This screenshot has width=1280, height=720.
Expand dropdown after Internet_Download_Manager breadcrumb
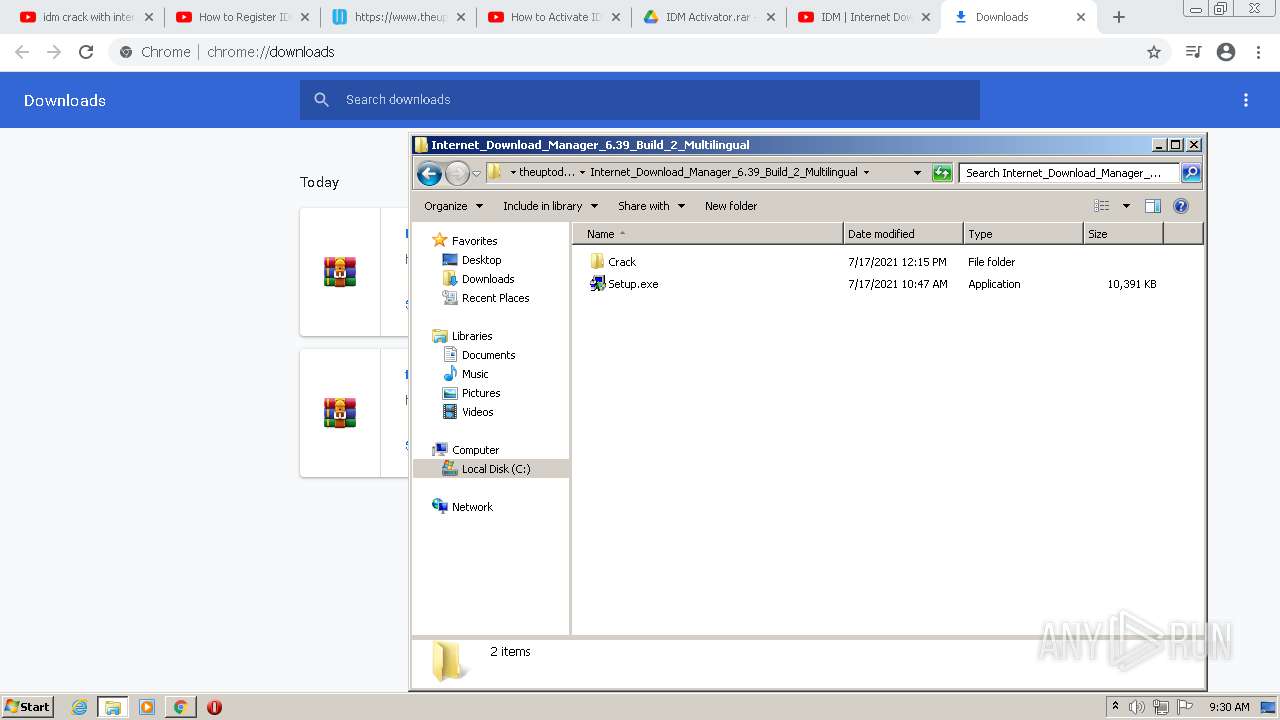click(x=866, y=172)
